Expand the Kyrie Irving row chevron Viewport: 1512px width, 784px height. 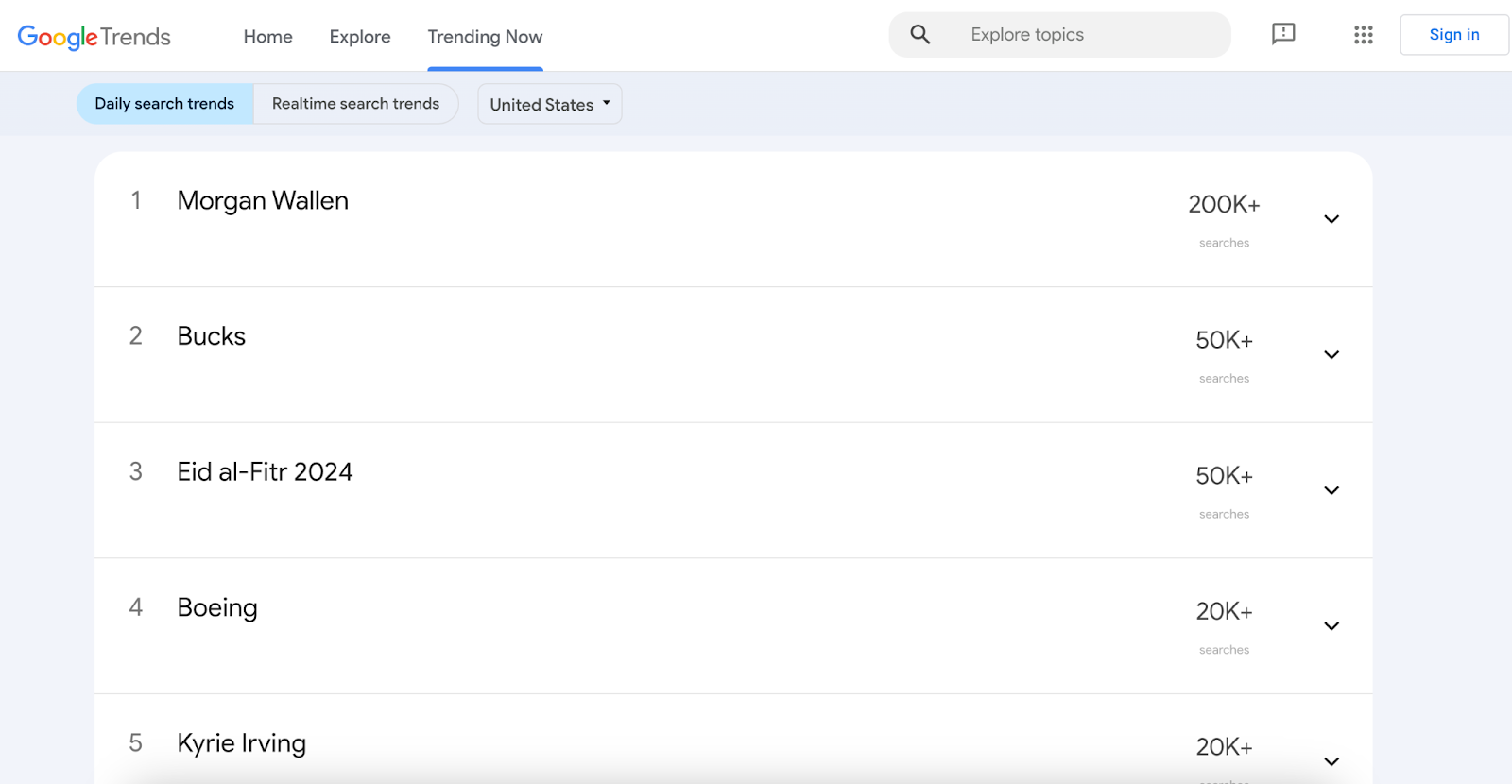coord(1332,761)
